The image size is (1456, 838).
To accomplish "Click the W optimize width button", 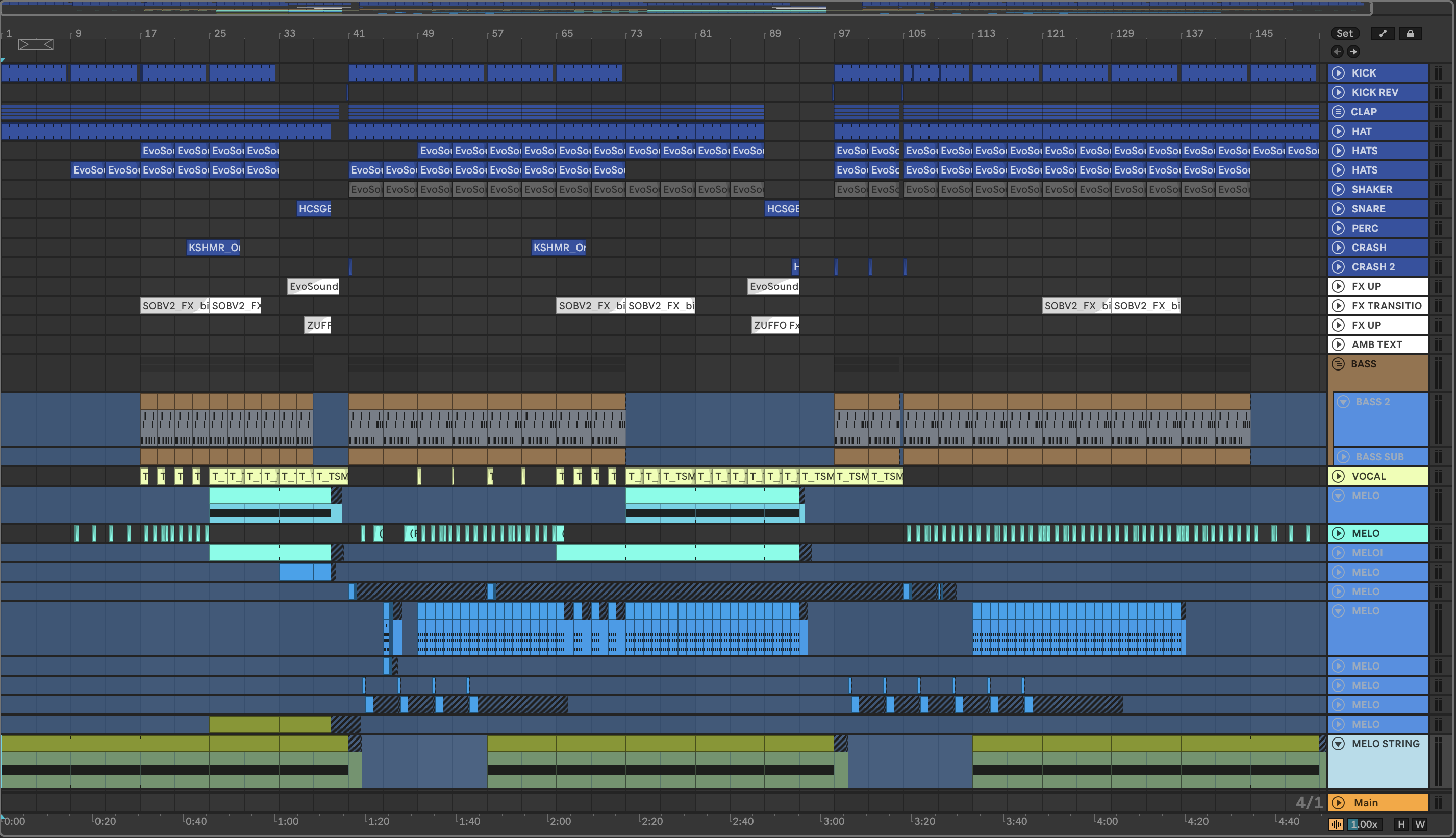I will tap(1420, 824).
